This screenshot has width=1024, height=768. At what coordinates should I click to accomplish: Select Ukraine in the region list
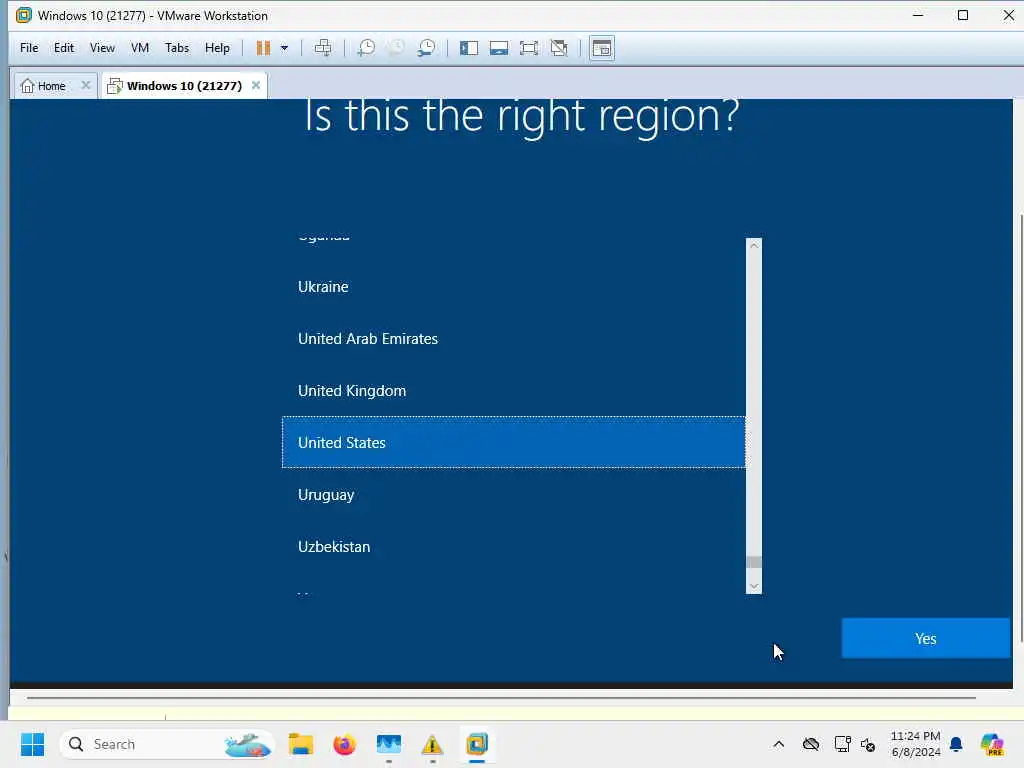[513, 287]
